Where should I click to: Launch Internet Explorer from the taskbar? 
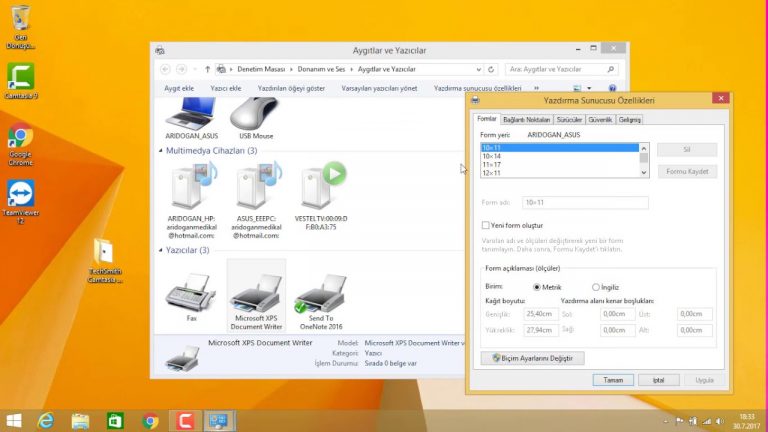[x=46, y=420]
